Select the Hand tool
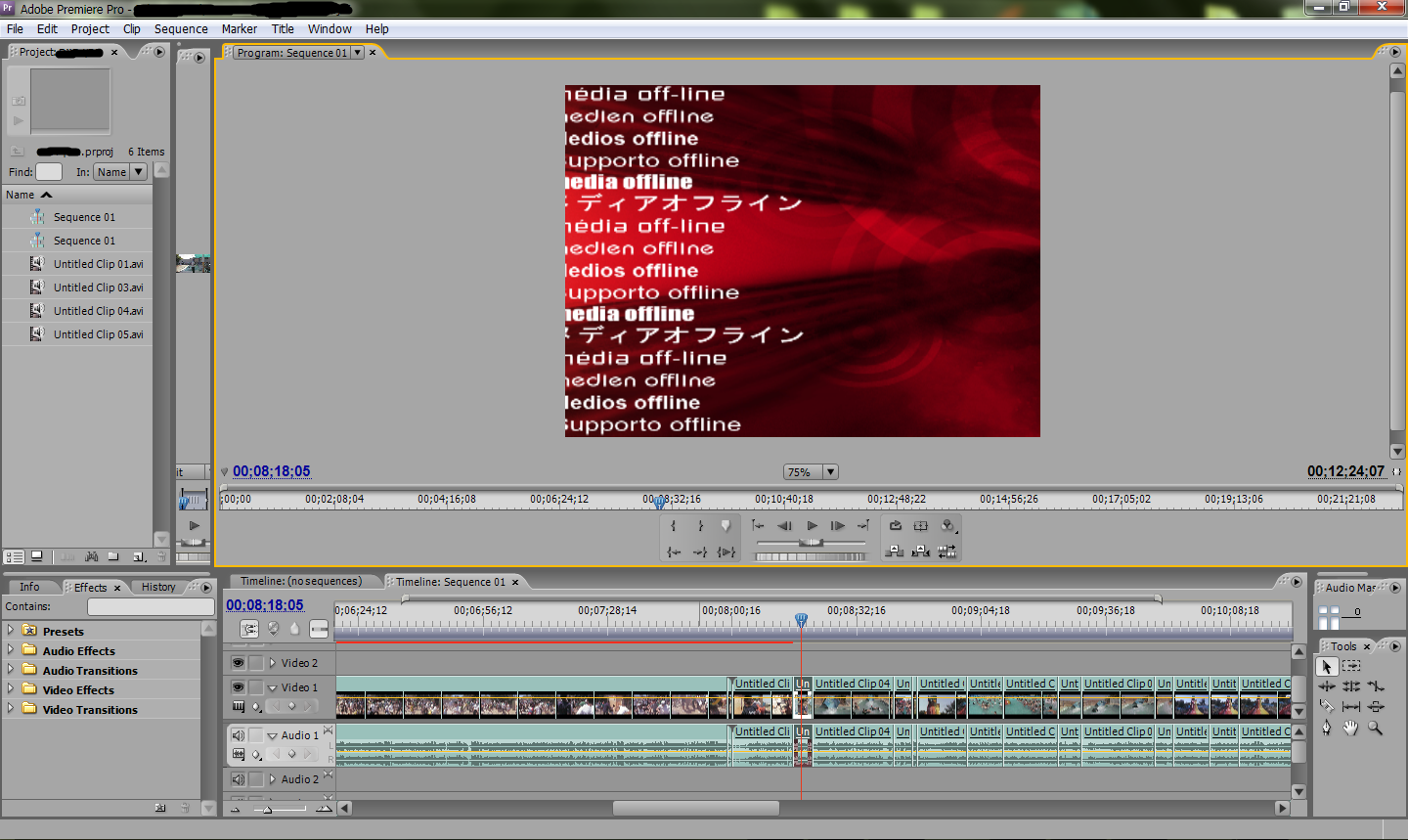The image size is (1408, 840). (1351, 728)
